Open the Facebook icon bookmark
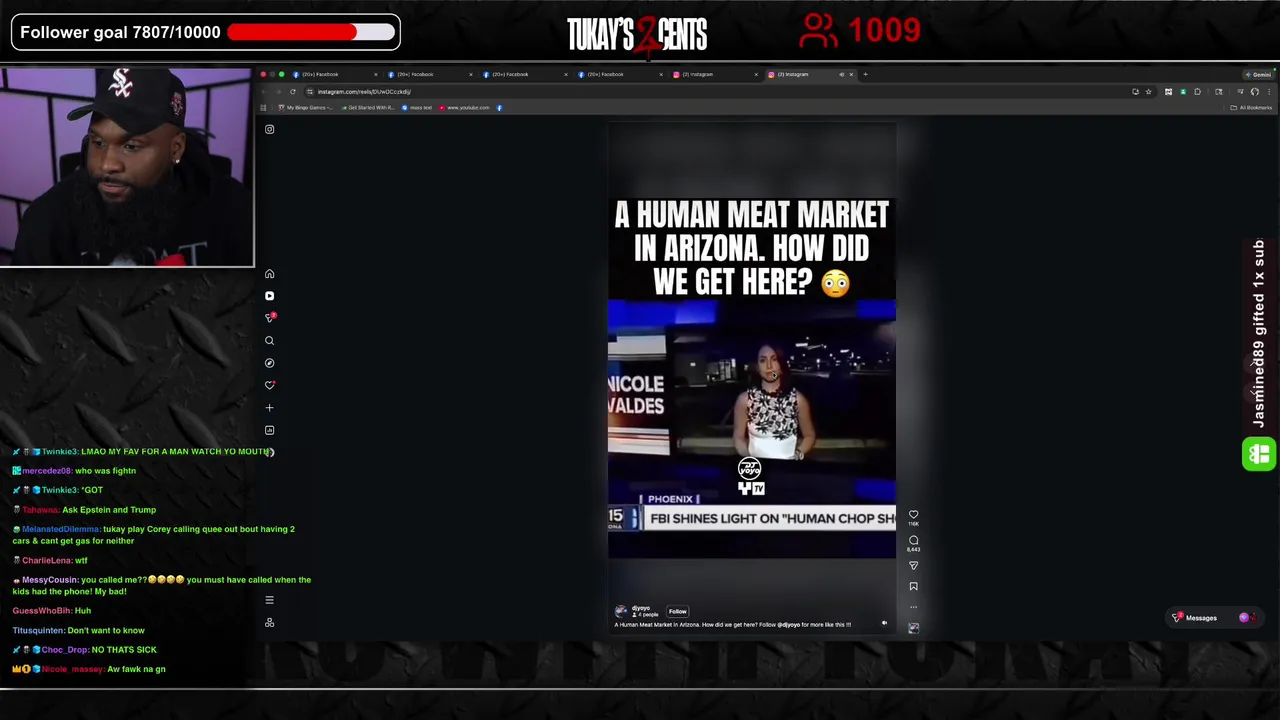Image resolution: width=1280 pixels, height=720 pixels. [500, 108]
